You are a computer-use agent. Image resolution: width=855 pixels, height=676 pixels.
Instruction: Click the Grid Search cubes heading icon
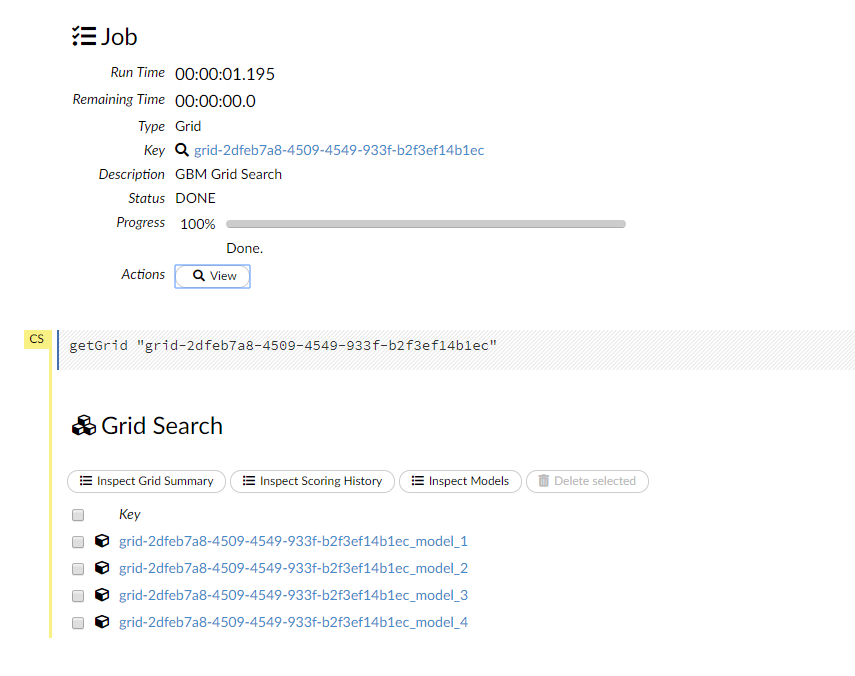[84, 426]
